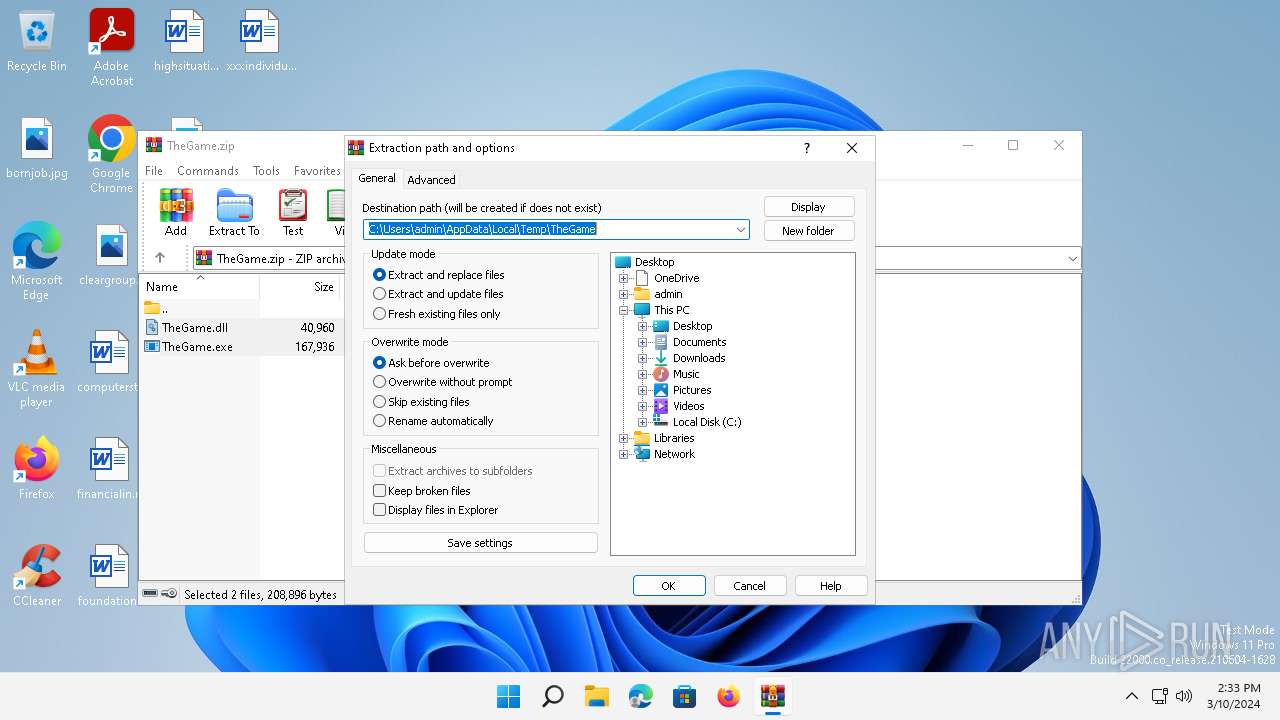Expand OneDrive node in folder tree
Image resolution: width=1280 pixels, height=720 pixels.
click(624, 278)
